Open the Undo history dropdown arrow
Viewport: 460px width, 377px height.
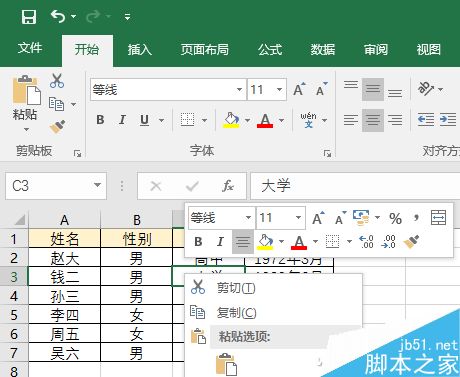73,16
